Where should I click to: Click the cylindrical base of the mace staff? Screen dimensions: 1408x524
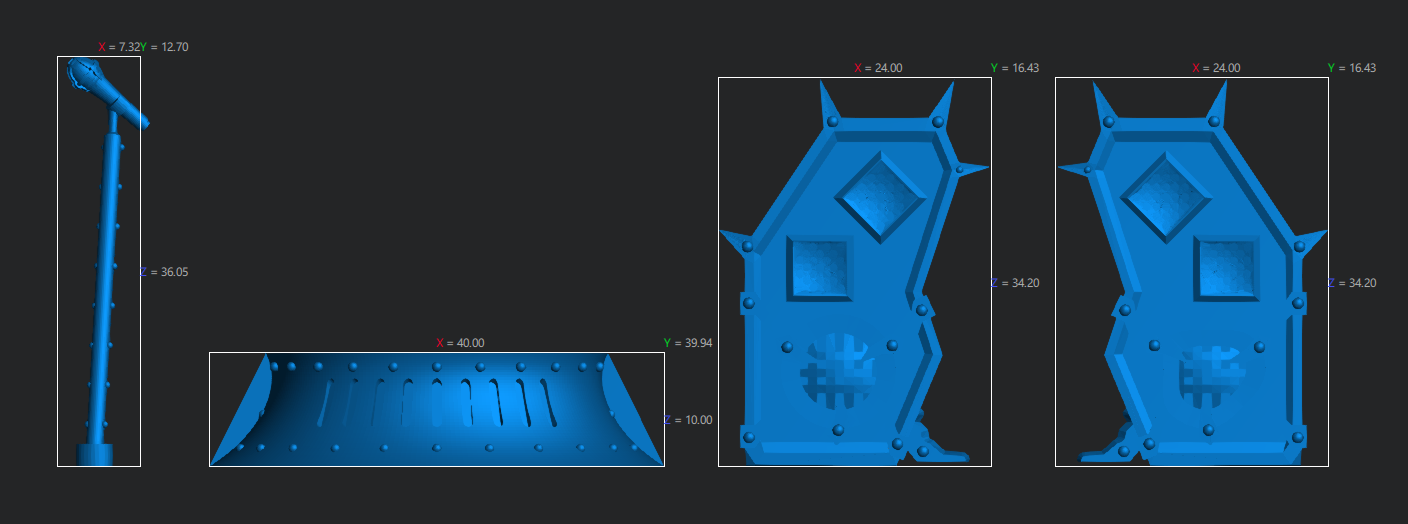[97, 454]
